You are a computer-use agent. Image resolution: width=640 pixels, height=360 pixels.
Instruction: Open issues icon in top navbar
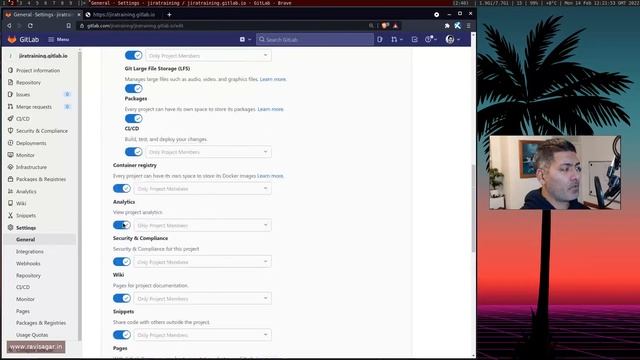[380, 40]
